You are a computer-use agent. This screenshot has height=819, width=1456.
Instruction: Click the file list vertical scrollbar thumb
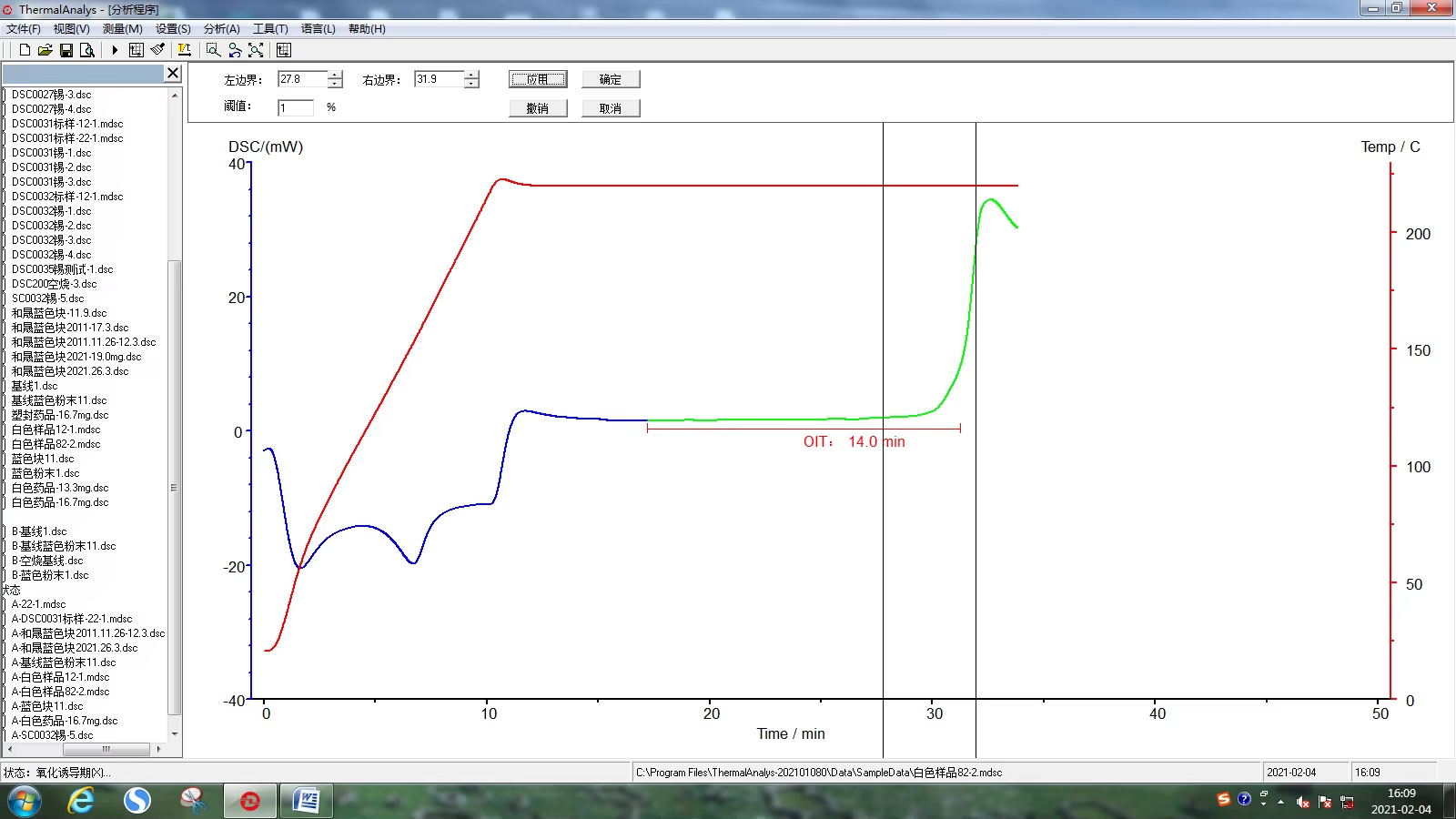tap(175, 487)
